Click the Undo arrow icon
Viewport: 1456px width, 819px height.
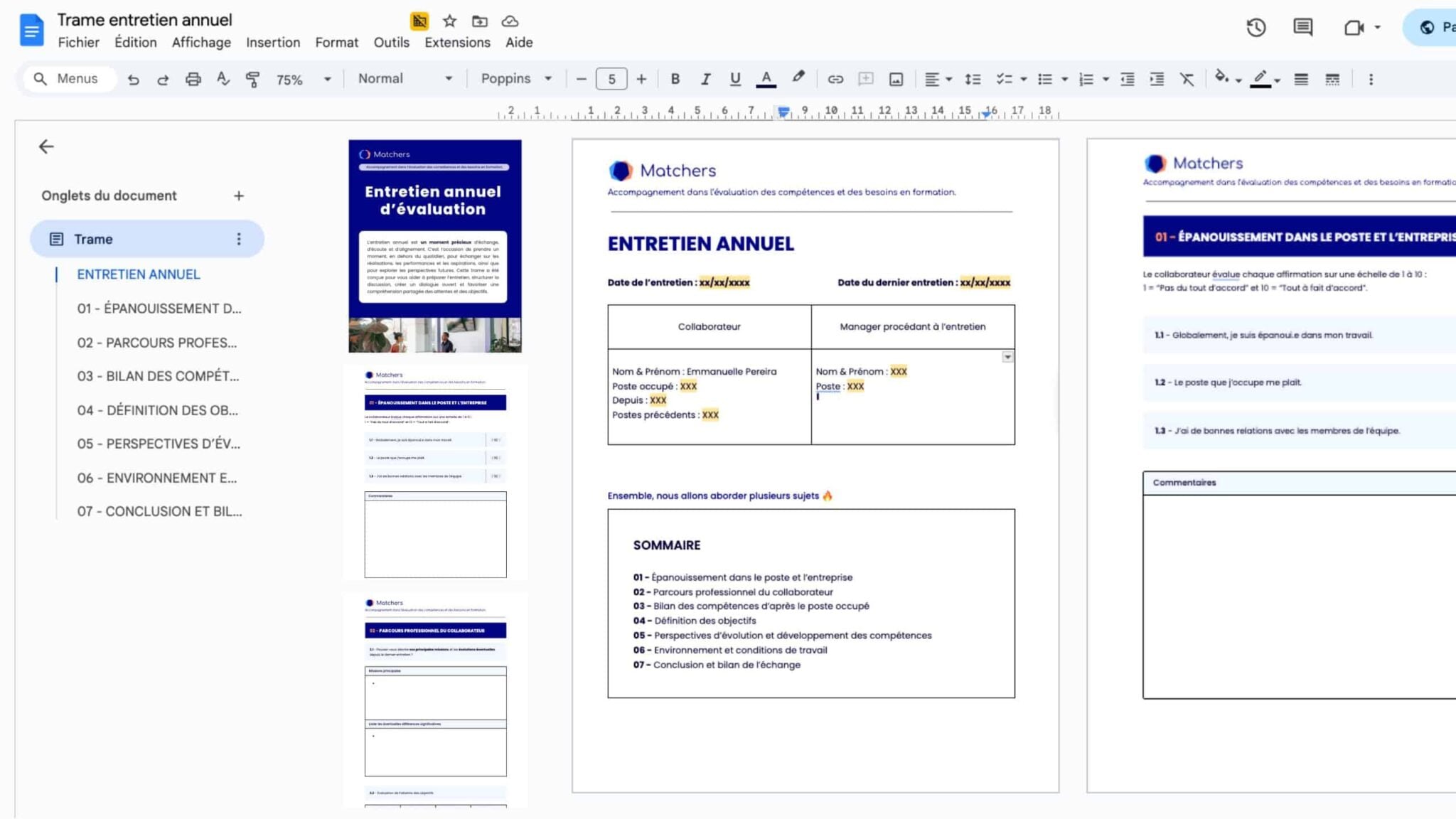pyautogui.click(x=133, y=79)
